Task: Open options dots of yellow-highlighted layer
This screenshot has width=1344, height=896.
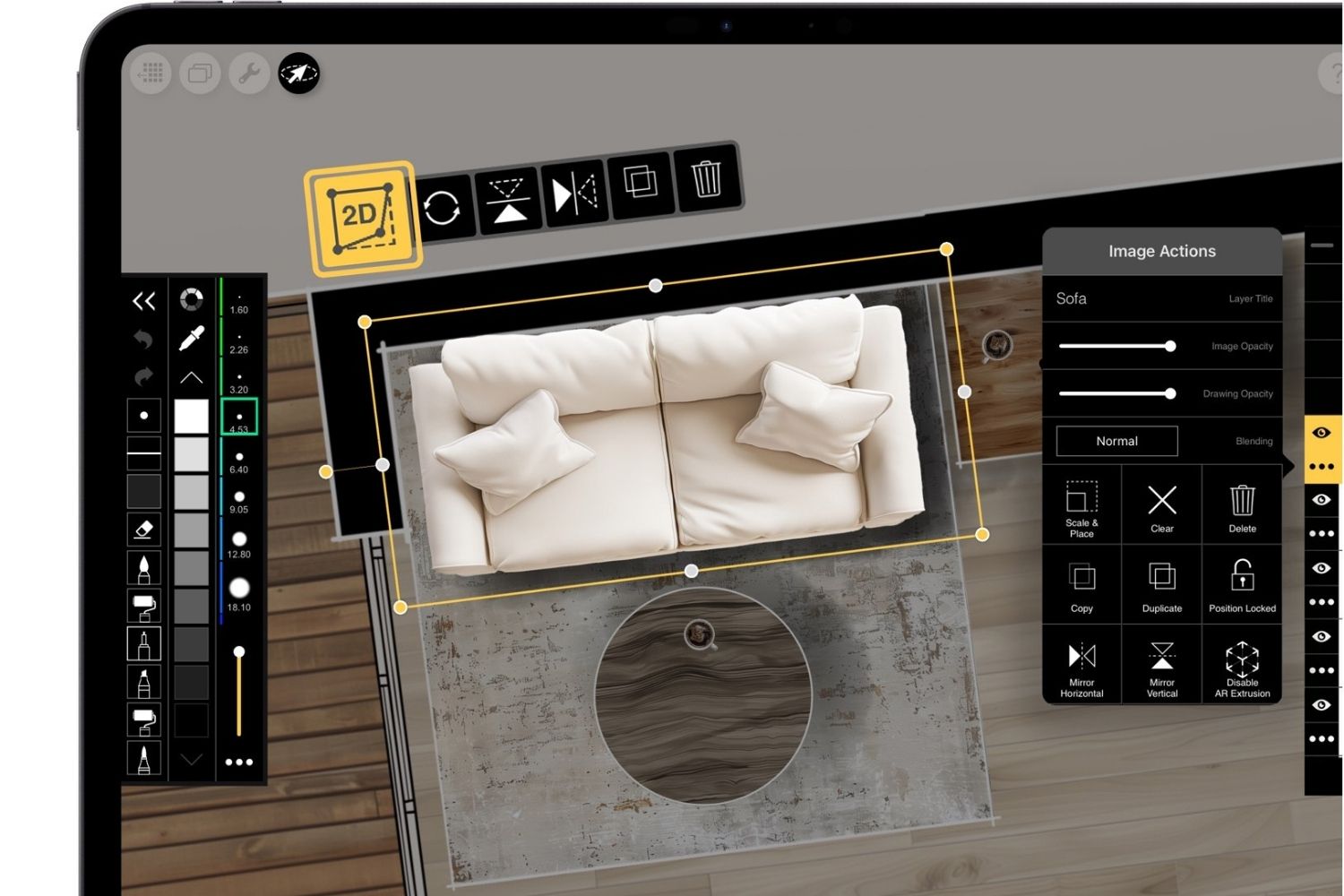Action: [1322, 466]
